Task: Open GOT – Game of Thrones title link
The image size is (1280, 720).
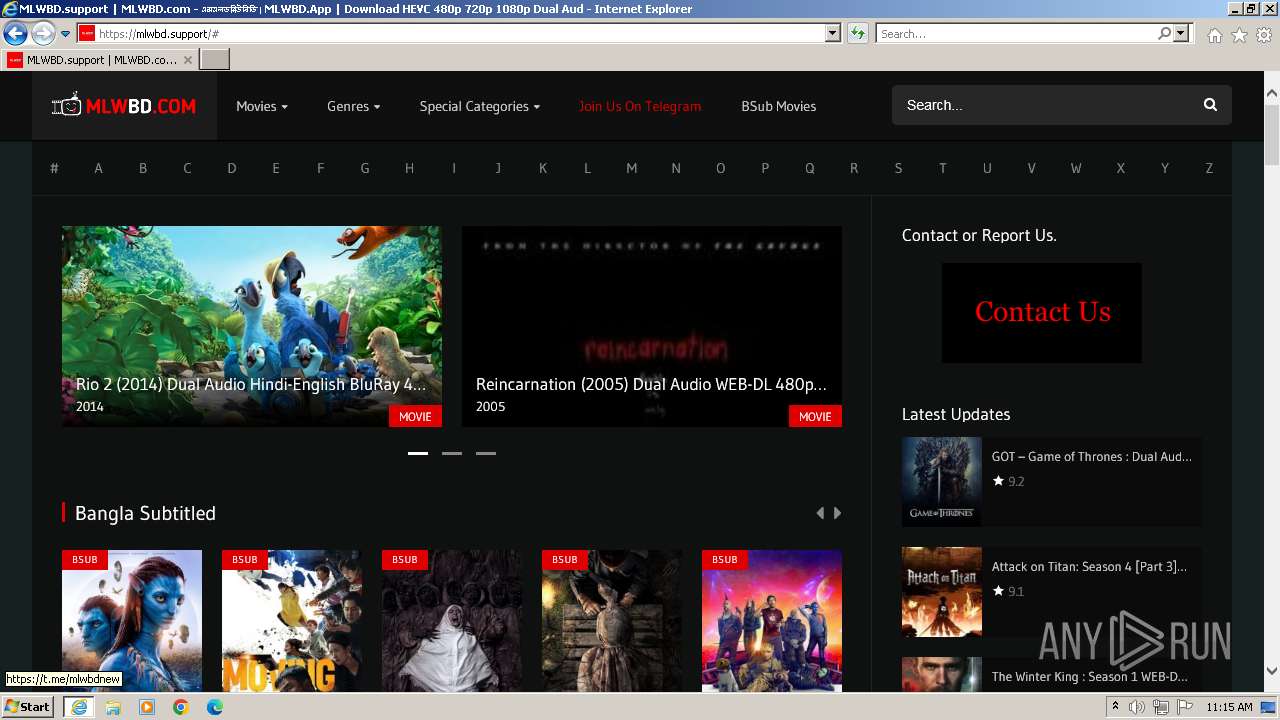Action: click(1092, 456)
